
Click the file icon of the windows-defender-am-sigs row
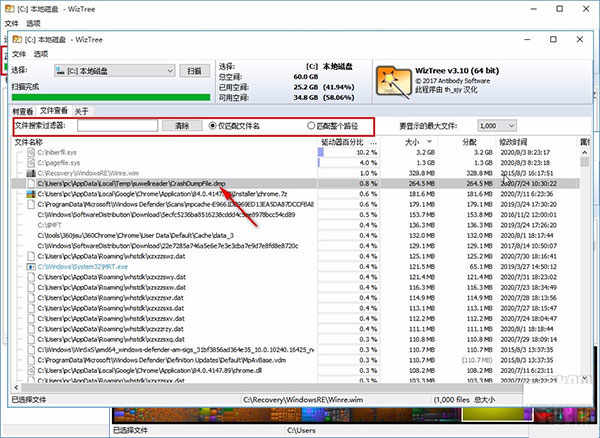(31, 349)
